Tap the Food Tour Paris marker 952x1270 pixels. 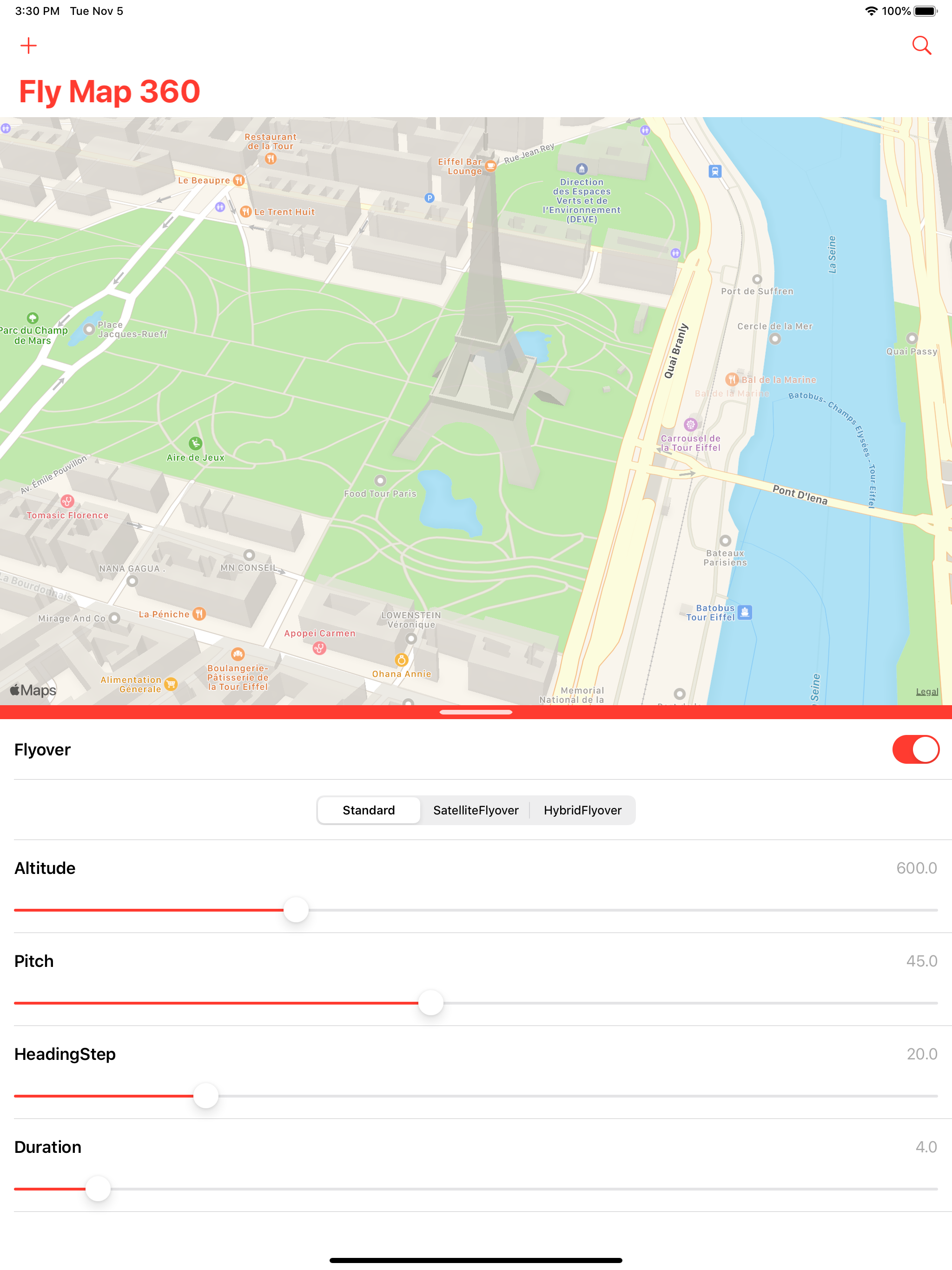point(380,481)
